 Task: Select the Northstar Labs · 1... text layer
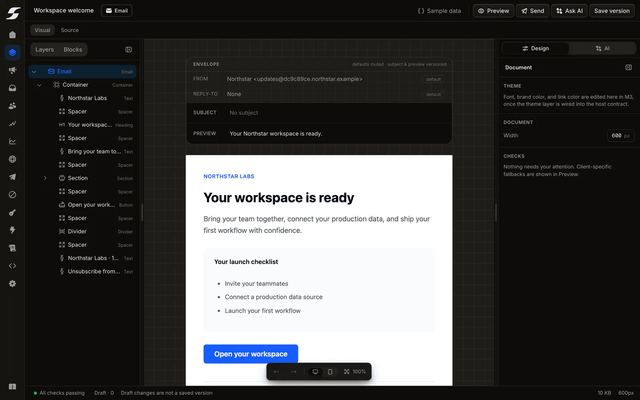(x=82, y=258)
